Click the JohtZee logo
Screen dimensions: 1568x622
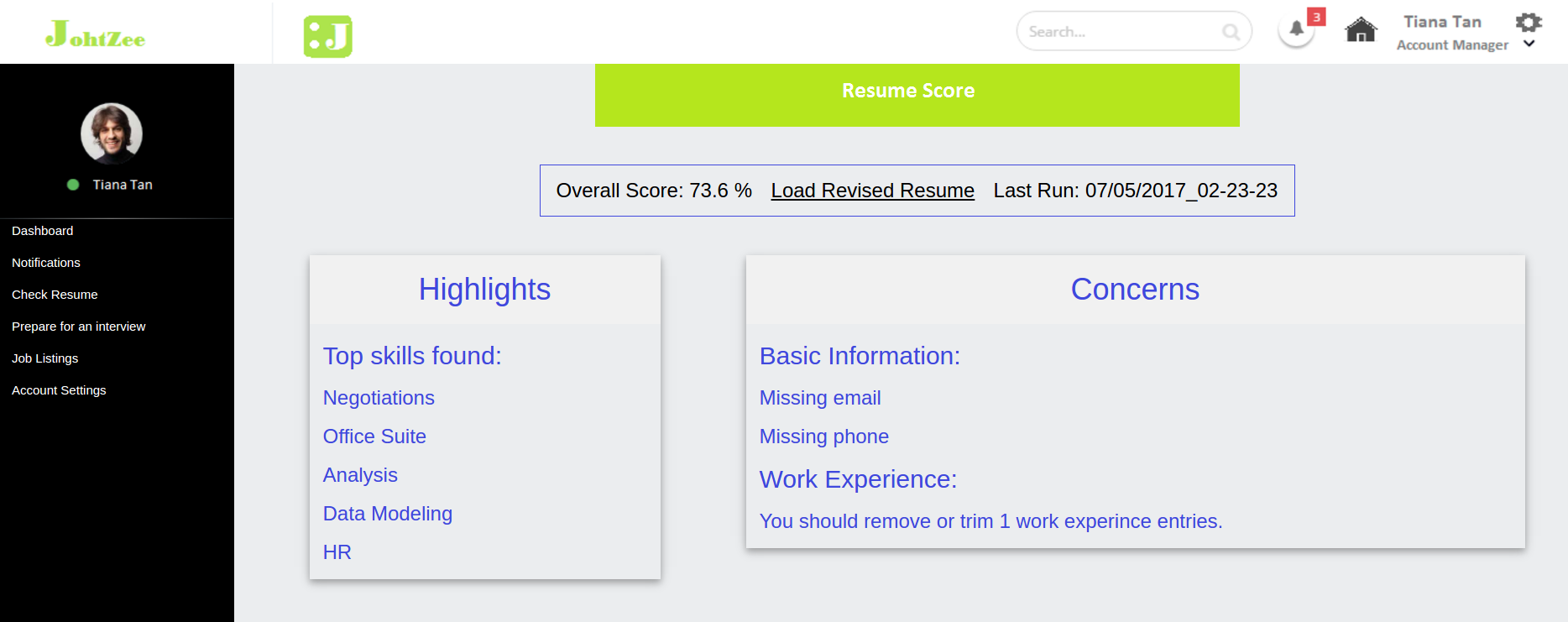pyautogui.click(x=95, y=34)
